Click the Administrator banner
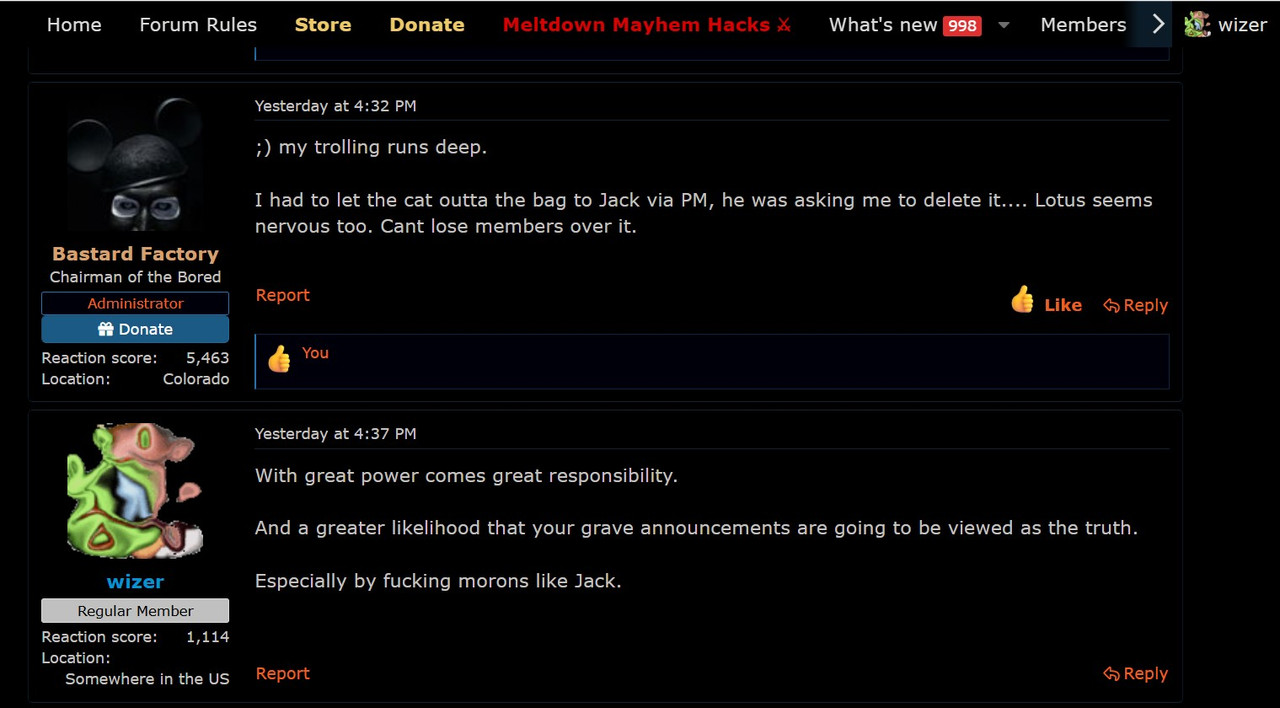The image size is (1280, 708). point(135,303)
